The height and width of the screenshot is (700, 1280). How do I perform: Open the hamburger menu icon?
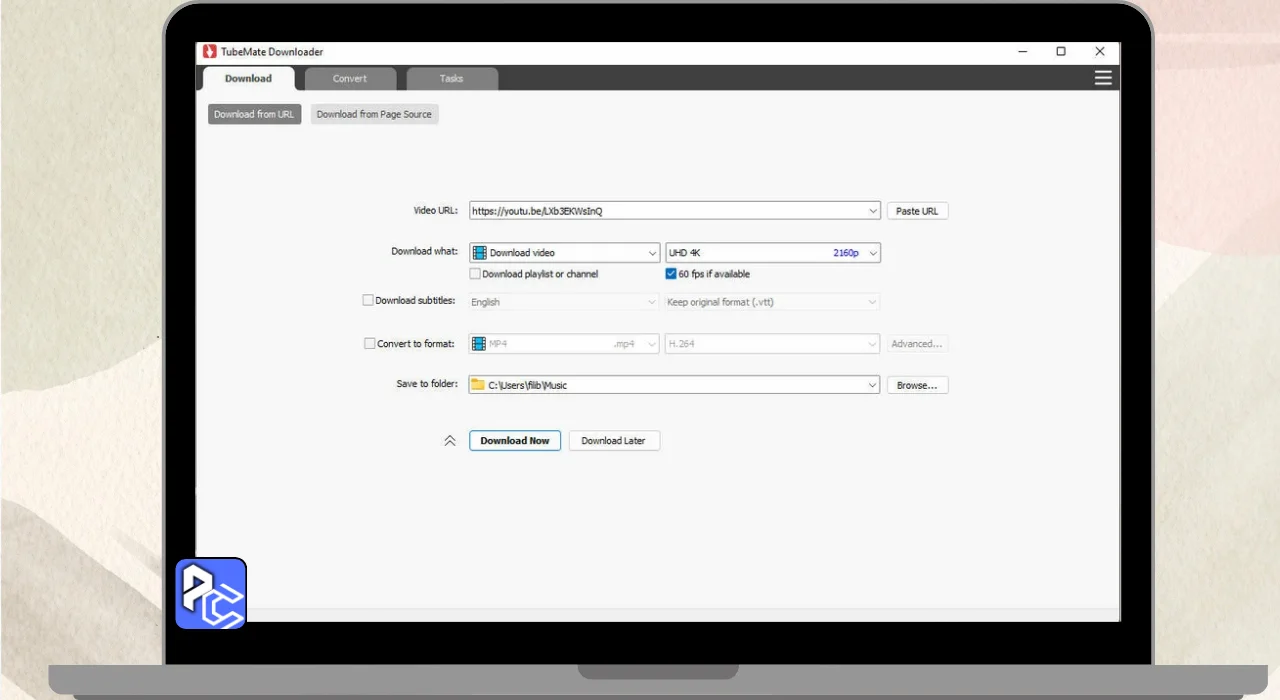click(x=1103, y=78)
